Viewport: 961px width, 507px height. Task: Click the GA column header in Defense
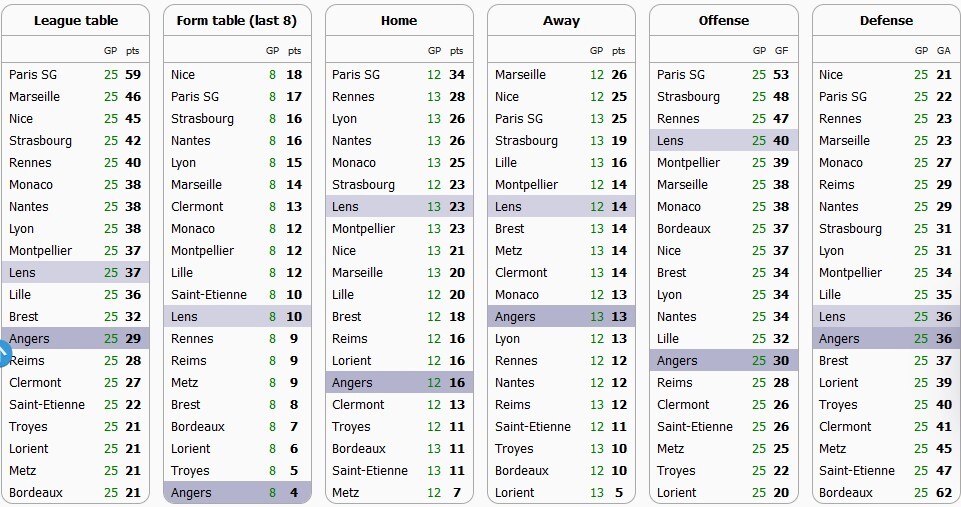click(943, 50)
